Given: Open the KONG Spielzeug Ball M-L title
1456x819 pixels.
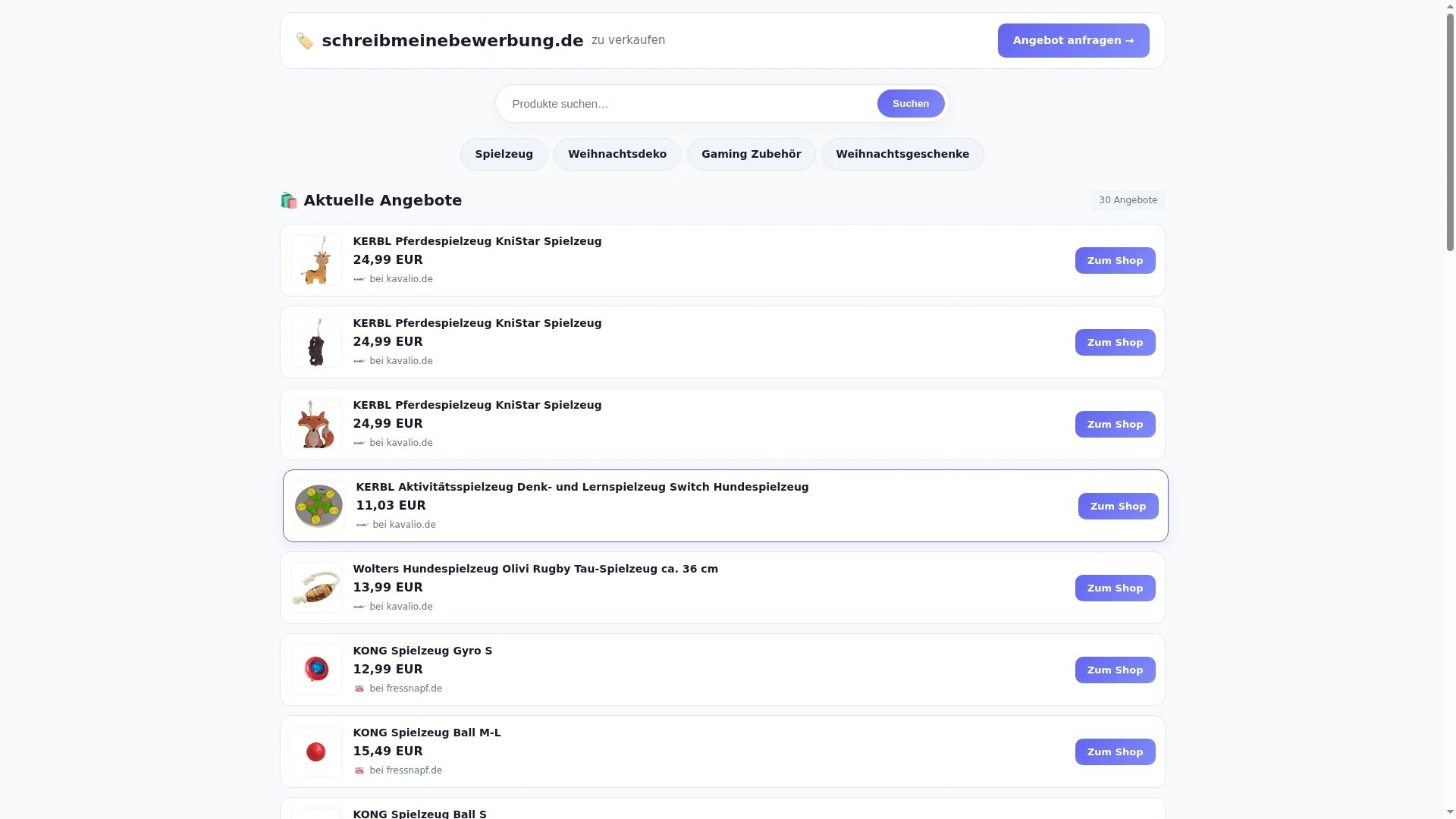Looking at the screenshot, I should point(427,733).
